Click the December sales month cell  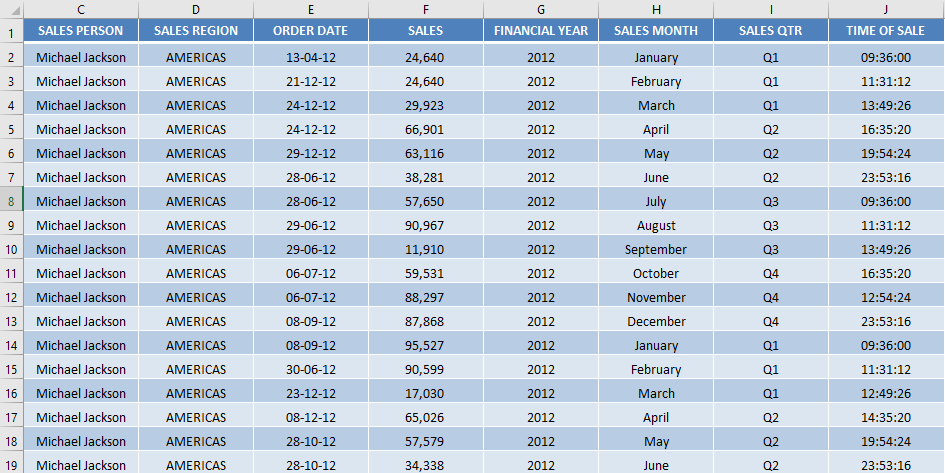click(656, 321)
